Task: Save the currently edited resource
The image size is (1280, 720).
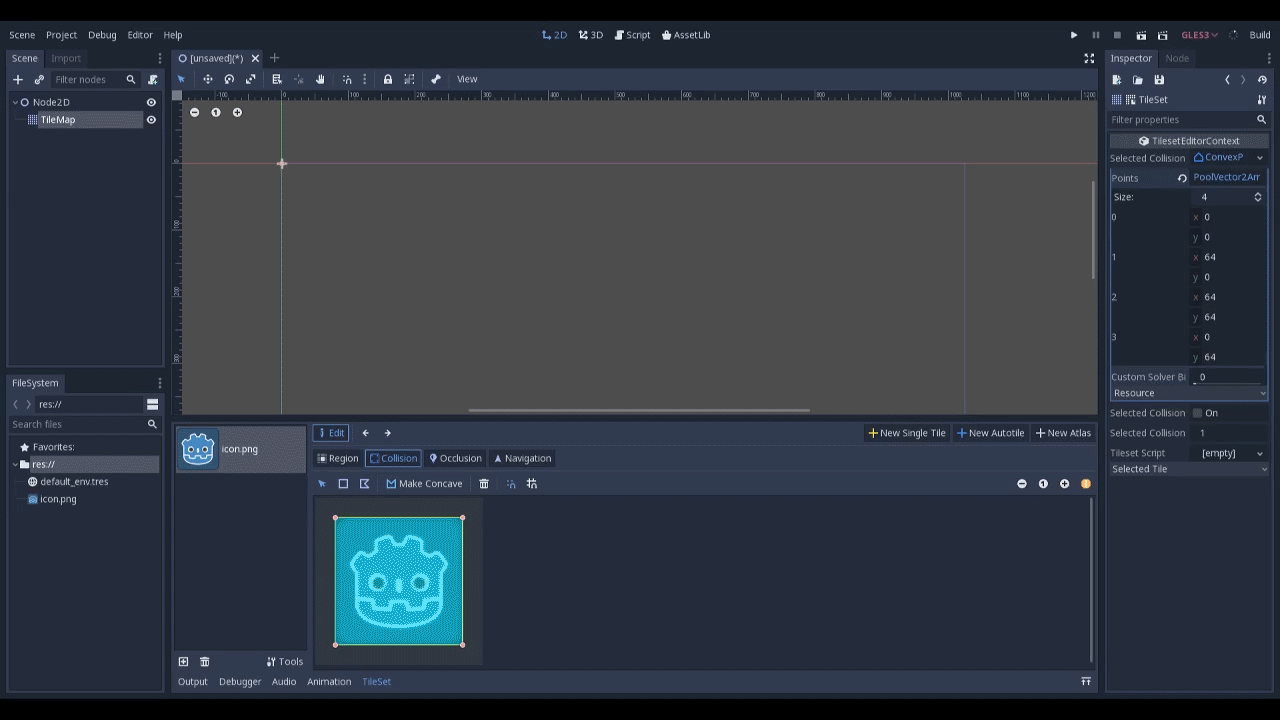Action: click(x=1159, y=80)
